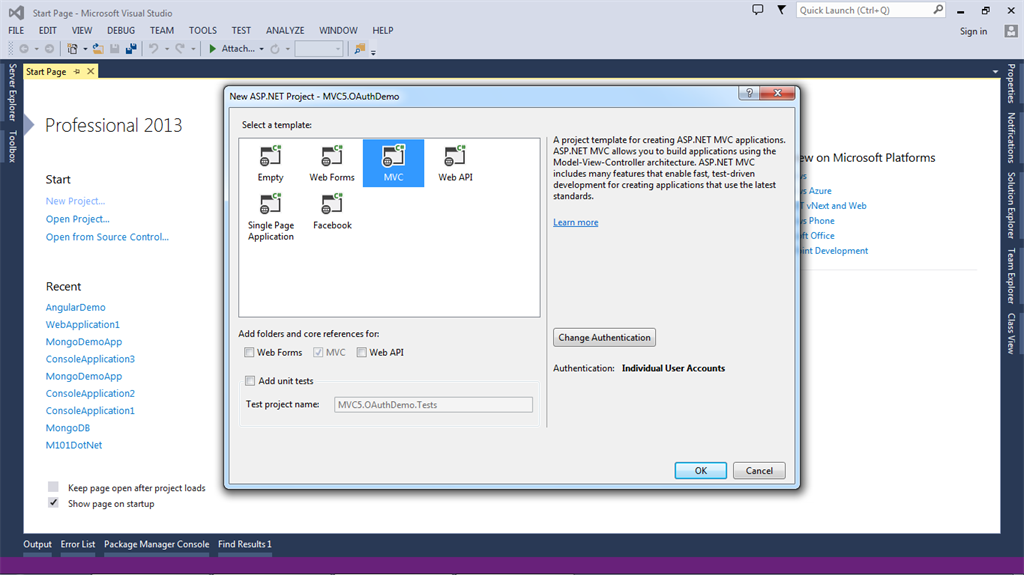Click the Change Authentication button
The height and width of the screenshot is (575, 1024).
[x=604, y=337]
